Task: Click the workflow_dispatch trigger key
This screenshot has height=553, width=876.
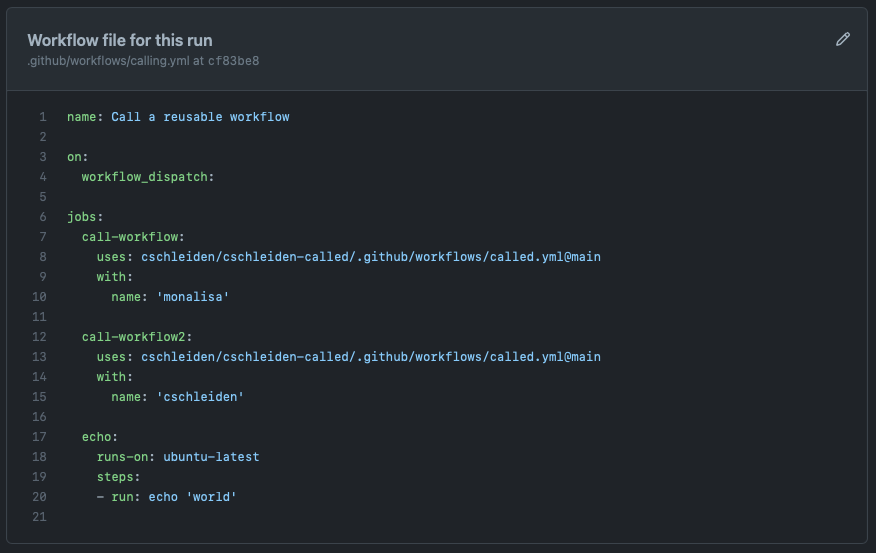Action: [148, 177]
